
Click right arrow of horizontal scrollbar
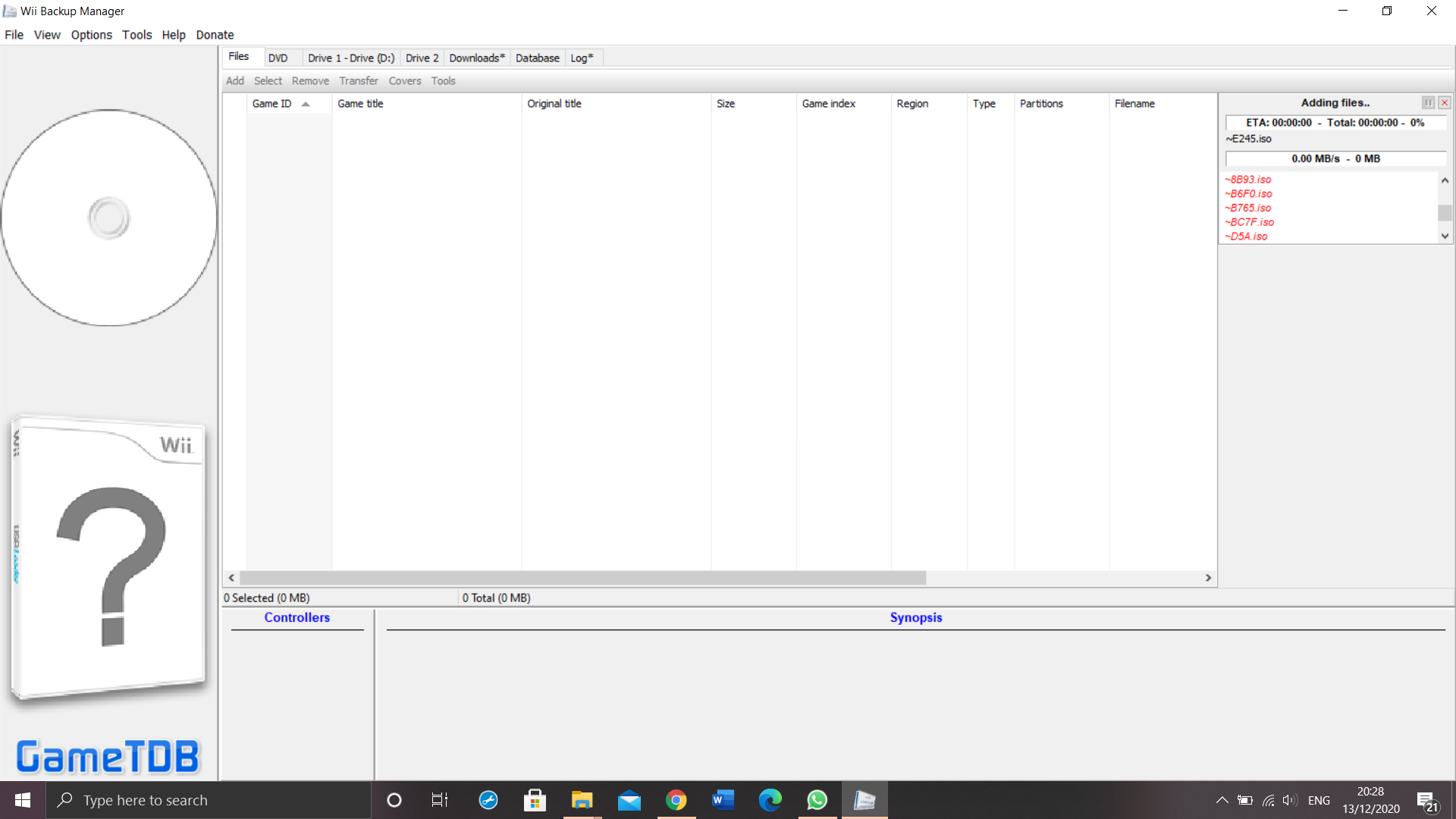coord(1208,578)
